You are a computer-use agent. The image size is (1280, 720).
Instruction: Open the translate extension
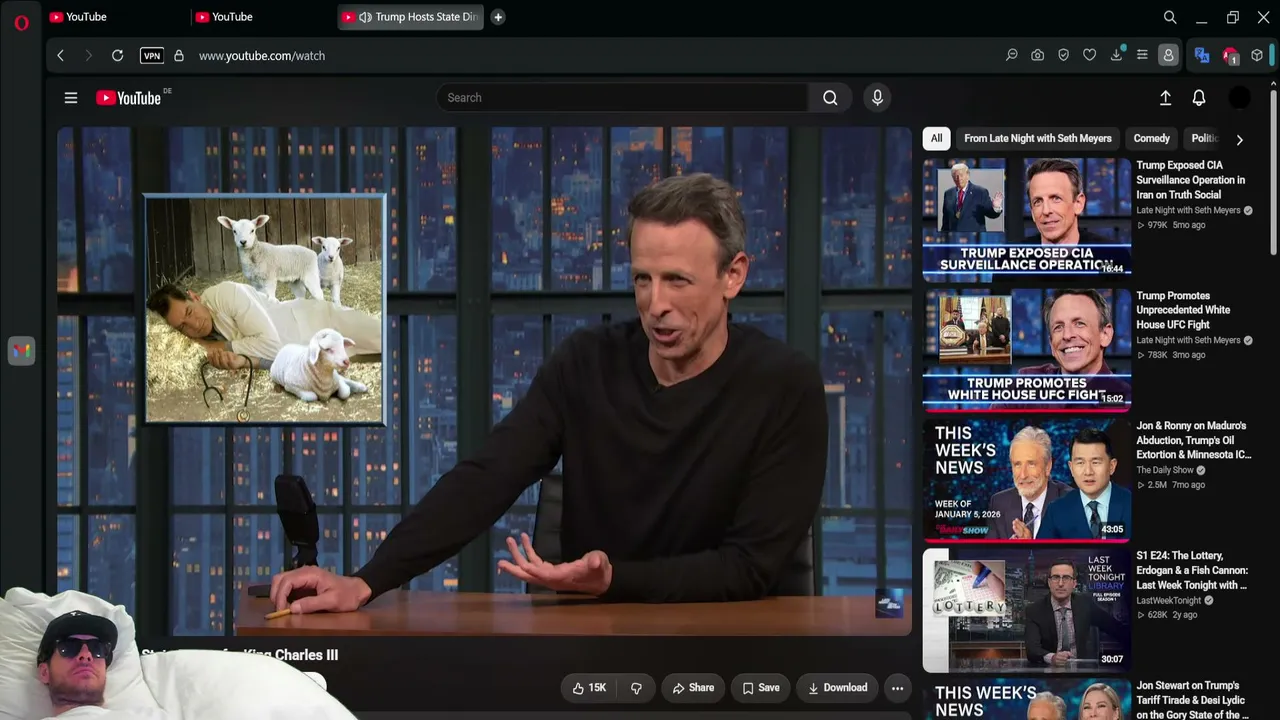pyautogui.click(x=1202, y=56)
